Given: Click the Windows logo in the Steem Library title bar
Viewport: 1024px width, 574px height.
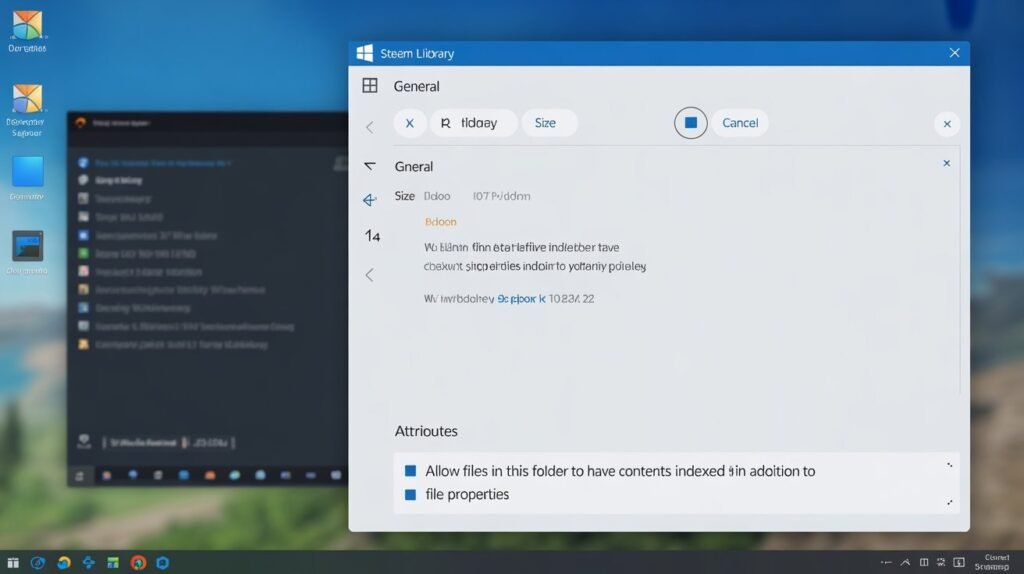Looking at the screenshot, I should (364, 53).
